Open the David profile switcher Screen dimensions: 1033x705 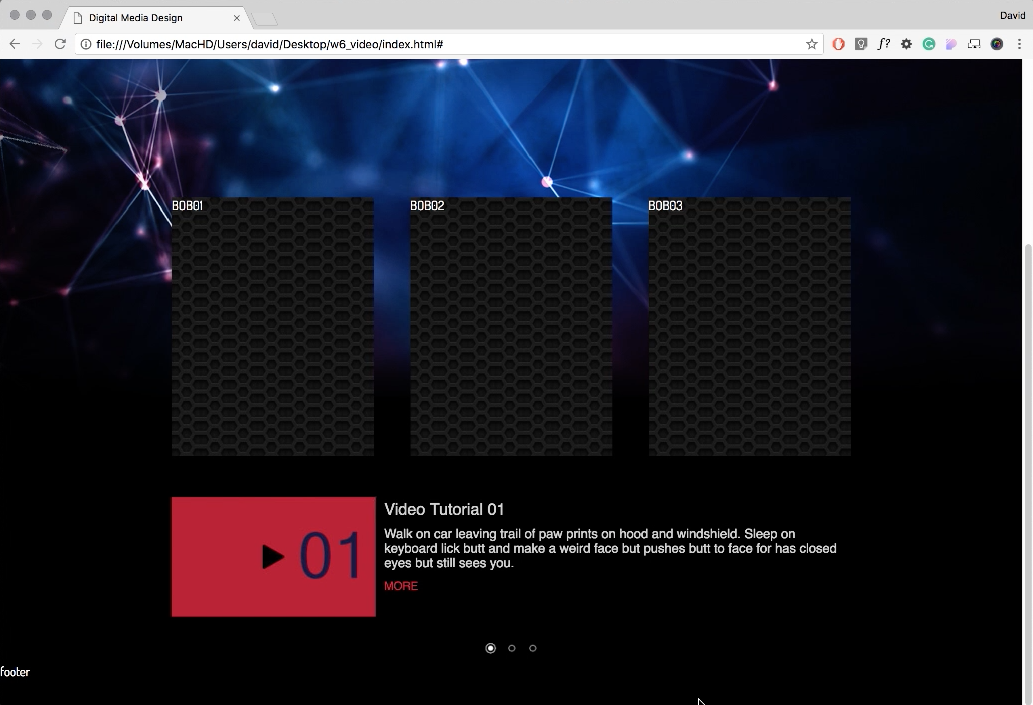pos(1013,16)
